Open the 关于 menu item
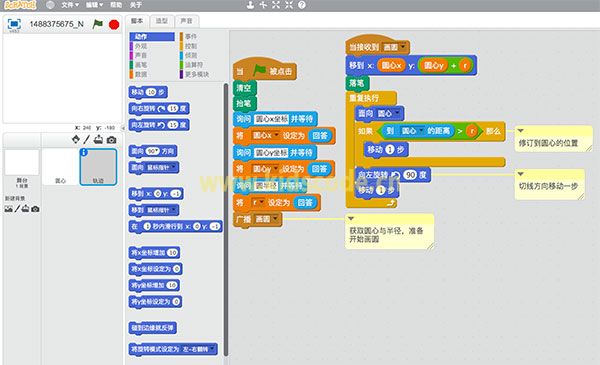Image resolution: width=600 pixels, height=365 pixels. tap(135, 5)
